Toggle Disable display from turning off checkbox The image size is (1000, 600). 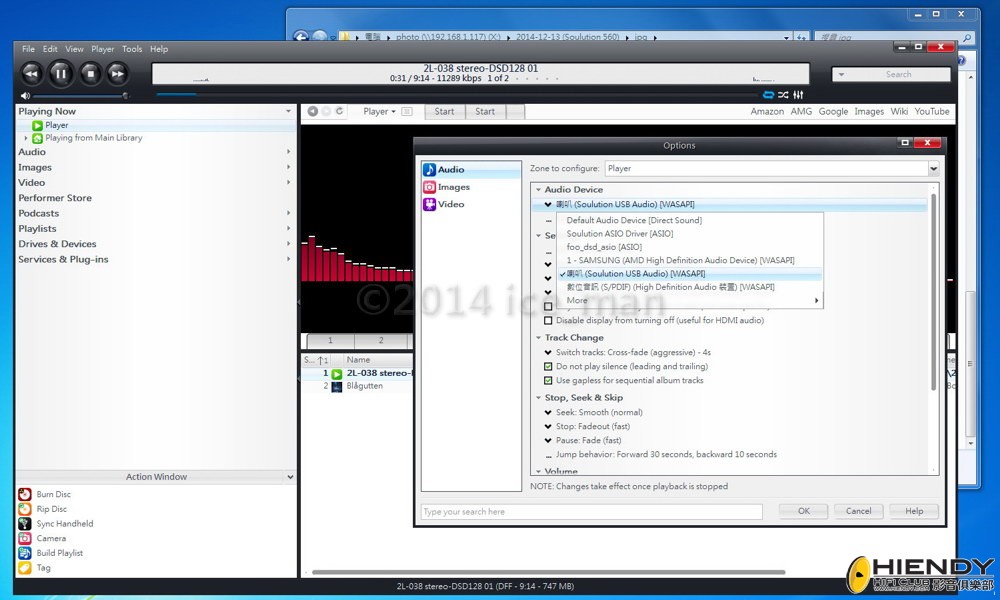[548, 321]
